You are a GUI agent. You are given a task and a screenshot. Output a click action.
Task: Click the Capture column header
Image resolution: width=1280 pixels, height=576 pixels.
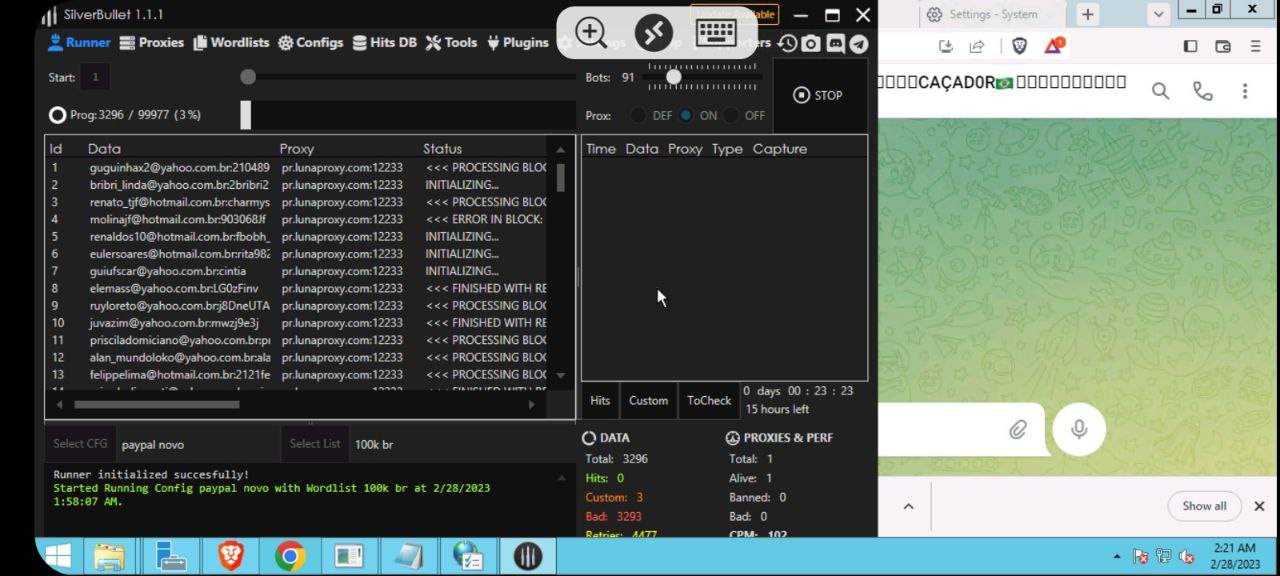(780, 149)
